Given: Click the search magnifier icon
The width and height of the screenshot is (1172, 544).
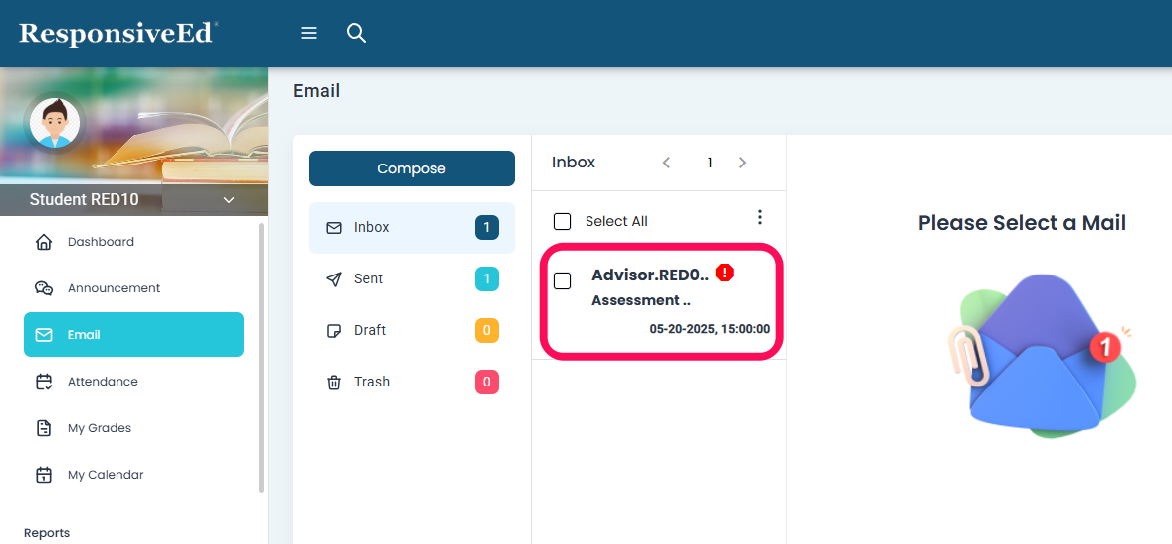Looking at the screenshot, I should coord(356,33).
